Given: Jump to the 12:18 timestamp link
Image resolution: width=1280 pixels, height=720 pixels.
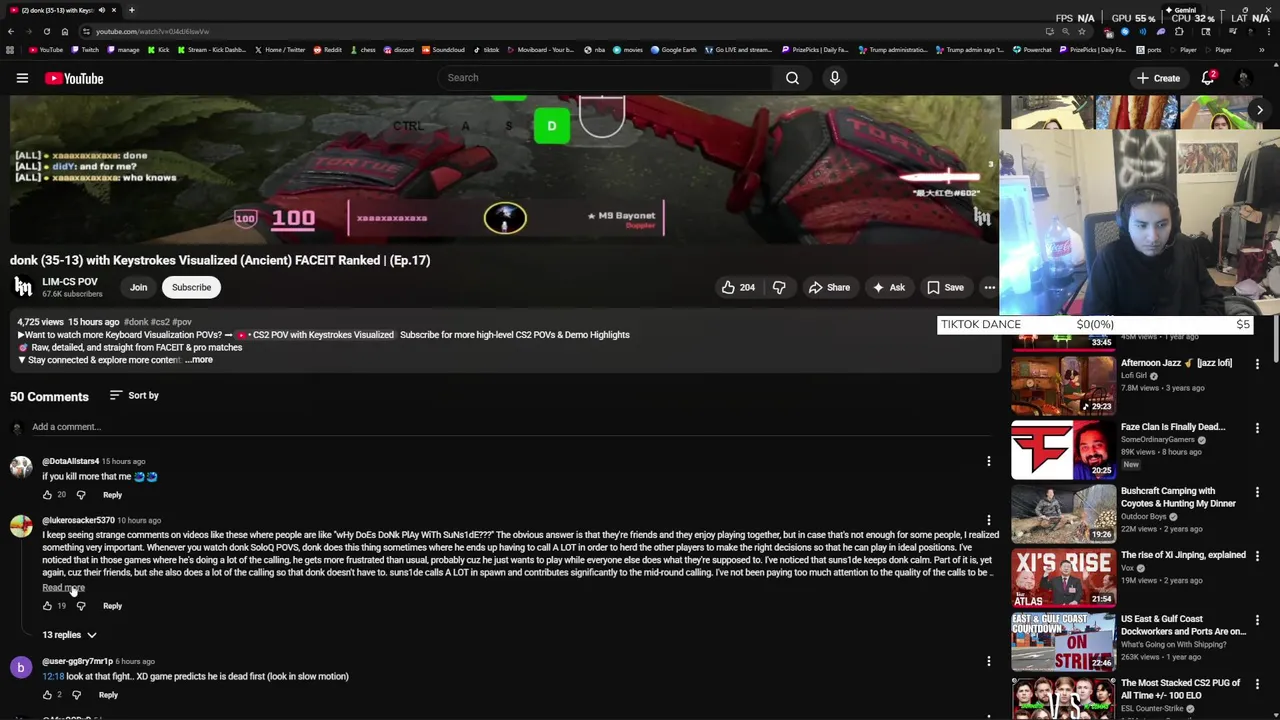Looking at the screenshot, I should pos(53,677).
